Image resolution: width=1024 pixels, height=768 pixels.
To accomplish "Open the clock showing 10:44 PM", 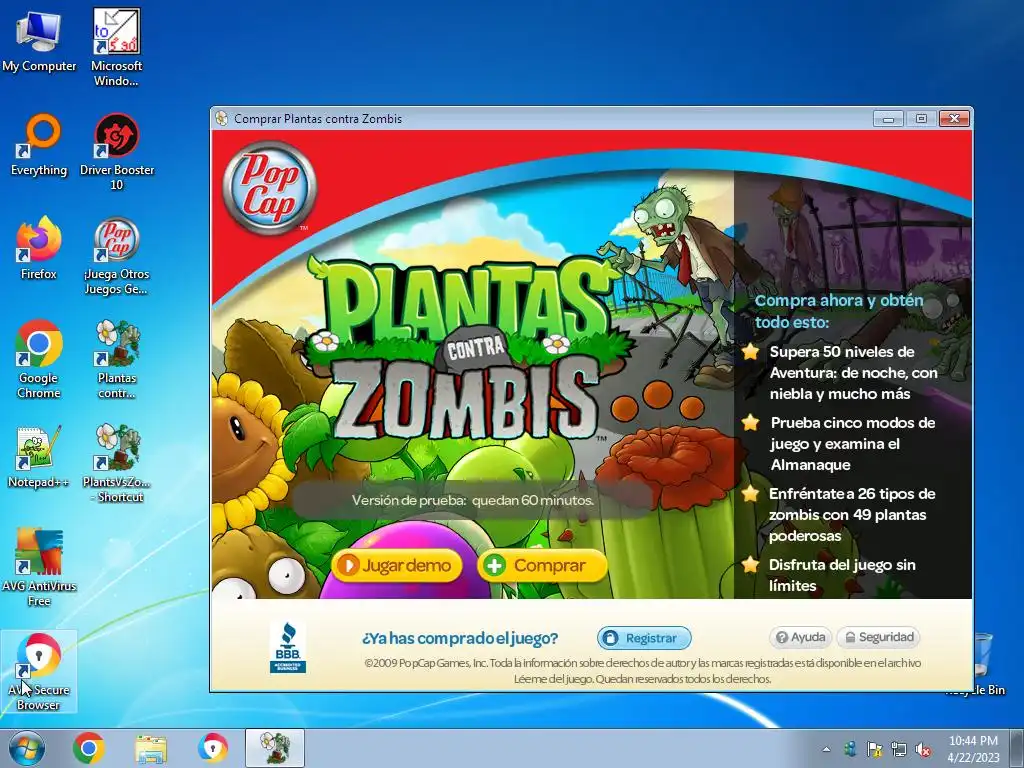I will point(974,749).
